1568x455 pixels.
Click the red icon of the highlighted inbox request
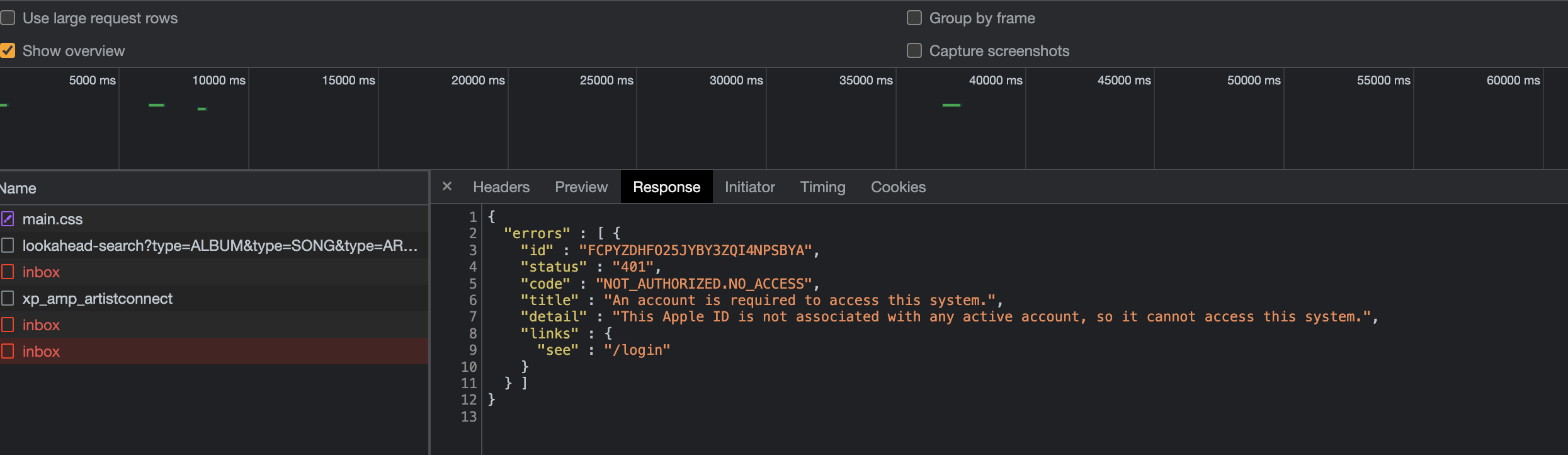[x=8, y=352]
